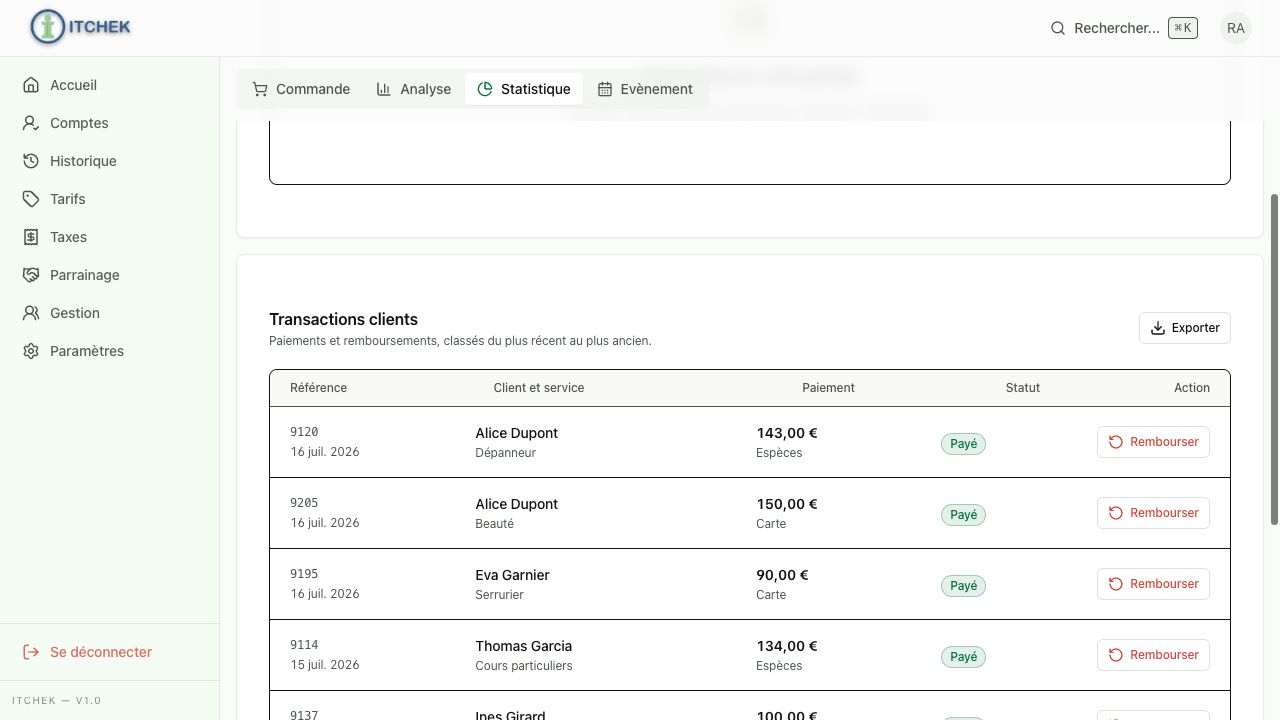Click the logout arrow icon
1280x720 pixels.
tap(31, 652)
